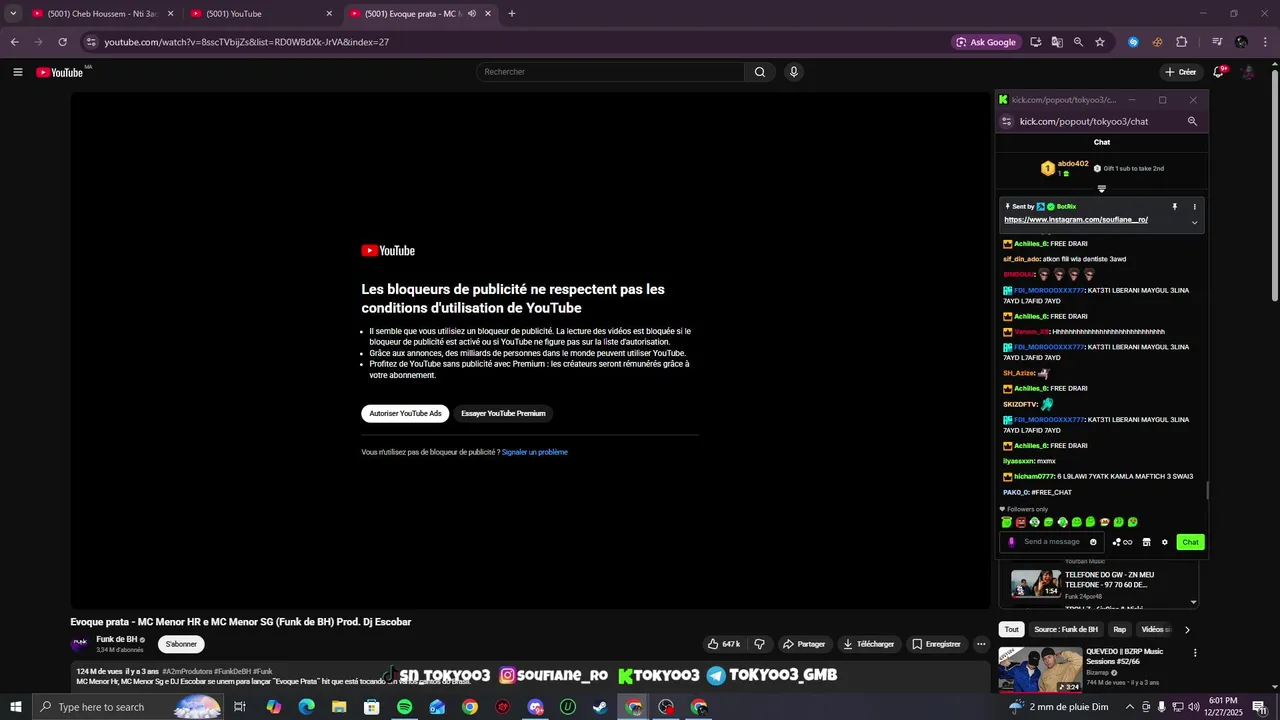Screen dimensions: 1280x720
Task: Open Steam from the taskbar
Action: click(600, 707)
